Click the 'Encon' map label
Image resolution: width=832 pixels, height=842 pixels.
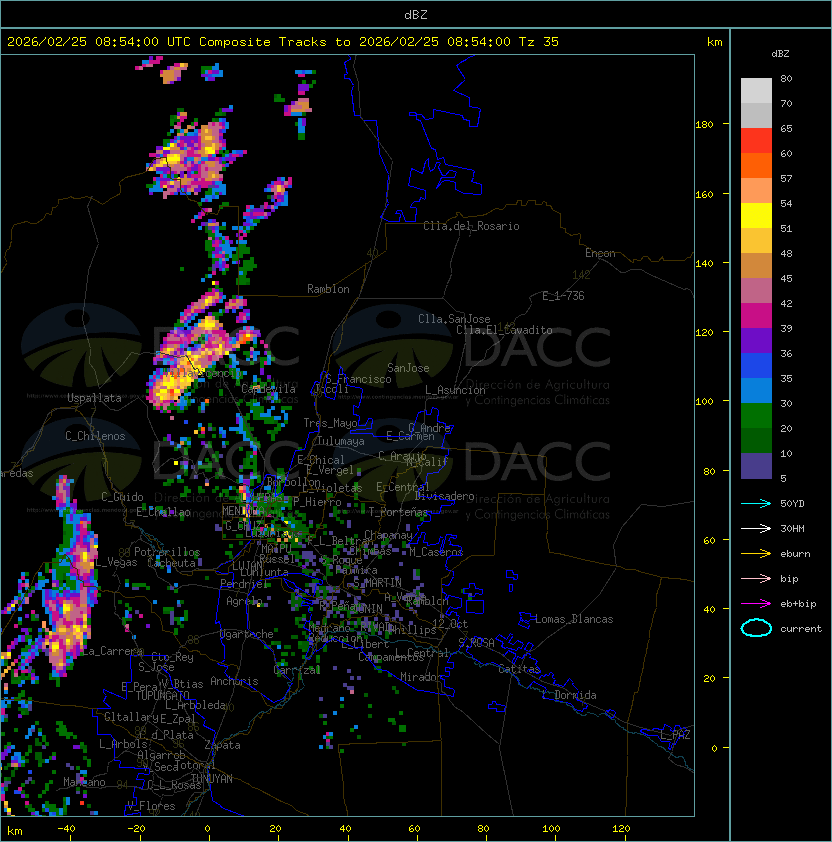(600, 253)
